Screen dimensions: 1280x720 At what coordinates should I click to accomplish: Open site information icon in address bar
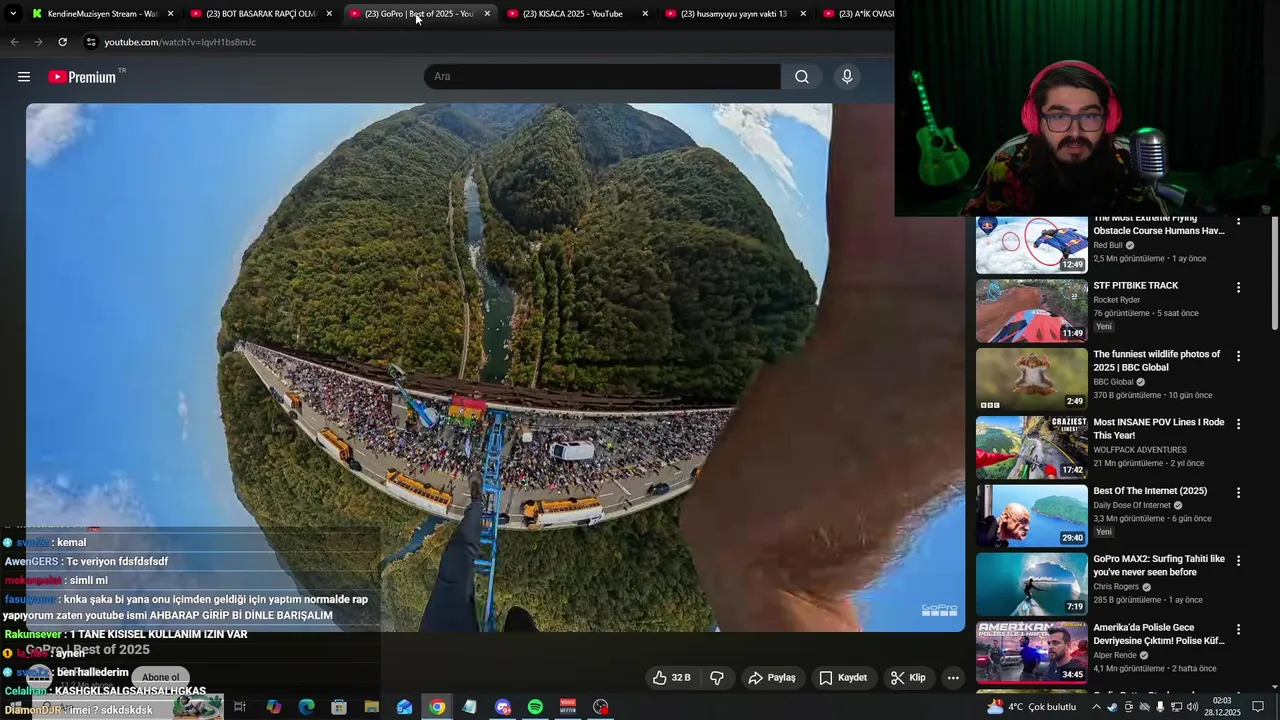pos(91,42)
